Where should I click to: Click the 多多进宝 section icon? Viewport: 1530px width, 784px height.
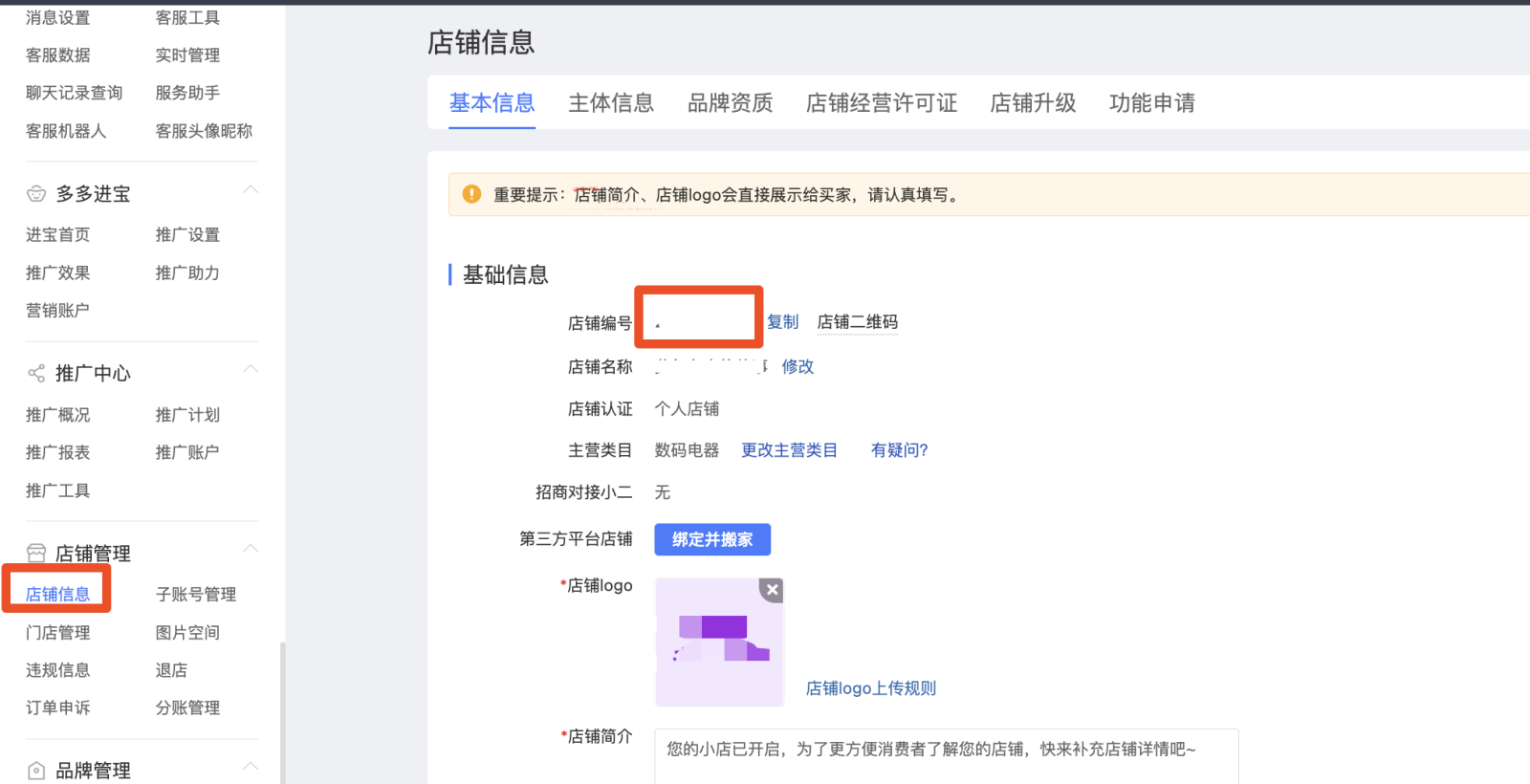(x=36, y=194)
